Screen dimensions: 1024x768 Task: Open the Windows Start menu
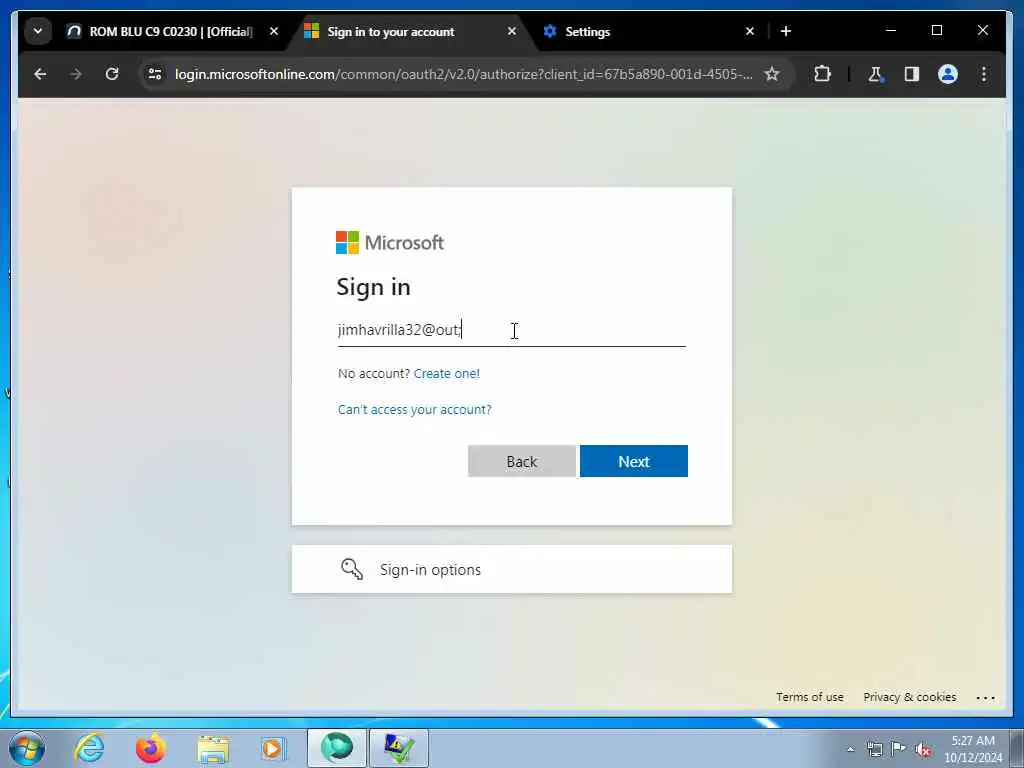coord(26,748)
